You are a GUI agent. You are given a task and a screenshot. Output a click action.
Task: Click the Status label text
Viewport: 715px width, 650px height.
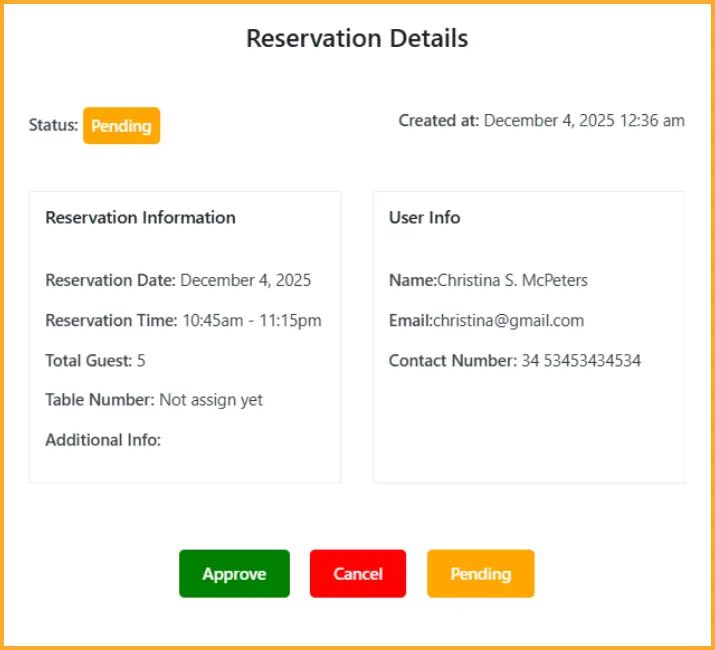53,126
